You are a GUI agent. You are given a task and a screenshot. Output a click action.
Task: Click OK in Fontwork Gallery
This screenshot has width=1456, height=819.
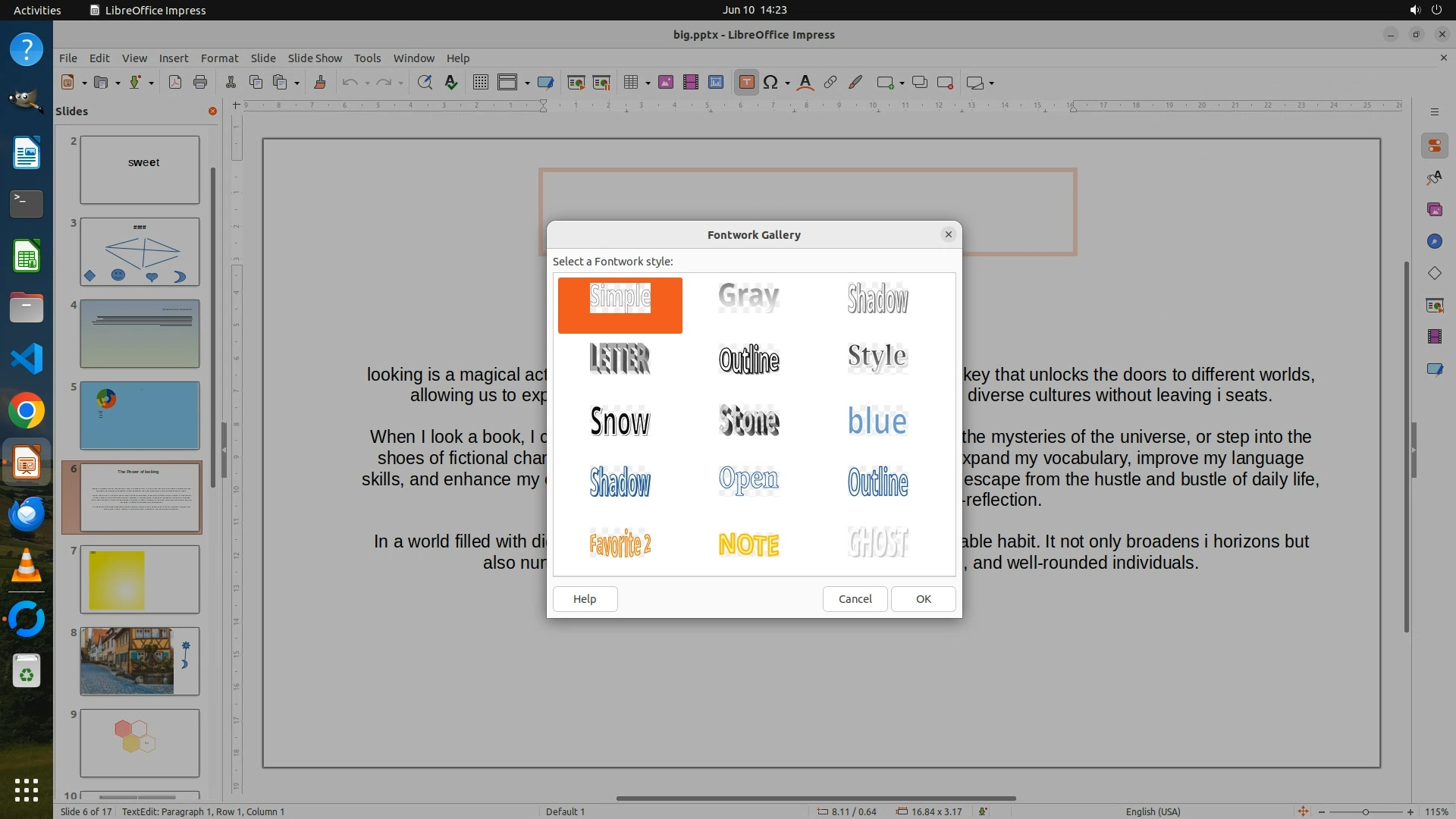(923, 598)
